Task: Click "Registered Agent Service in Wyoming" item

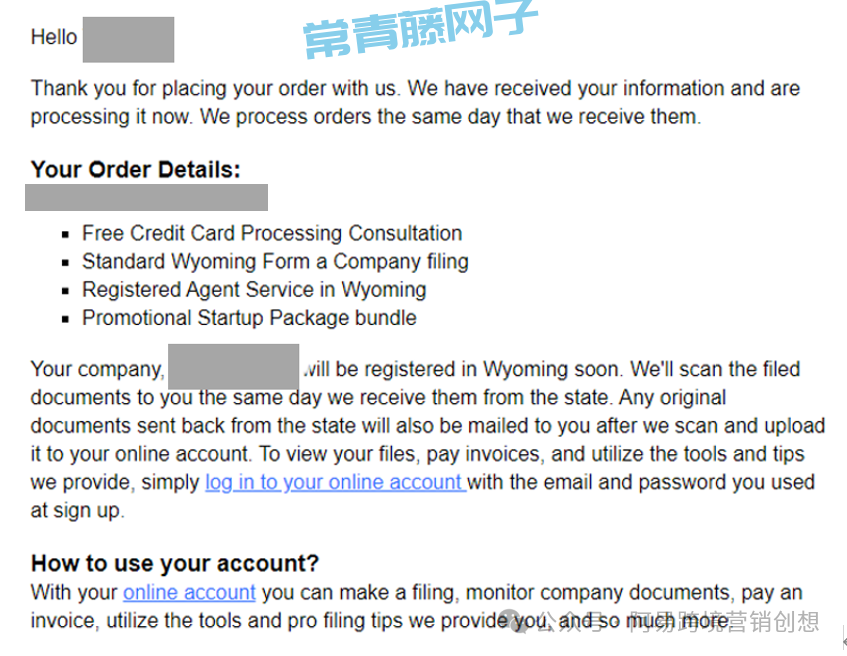Action: 254,290
